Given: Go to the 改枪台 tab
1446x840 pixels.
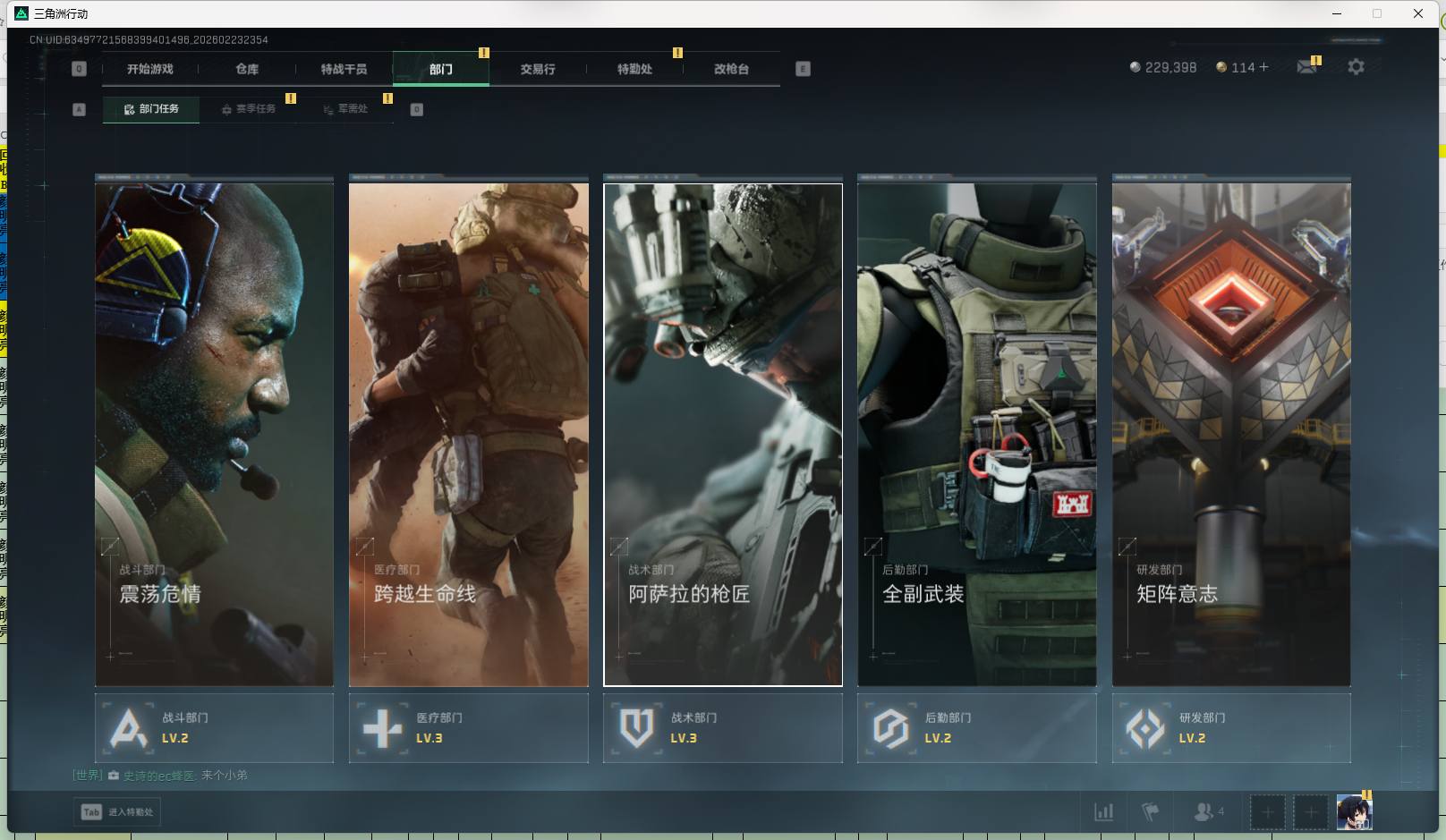Looking at the screenshot, I should pyautogui.click(x=731, y=69).
